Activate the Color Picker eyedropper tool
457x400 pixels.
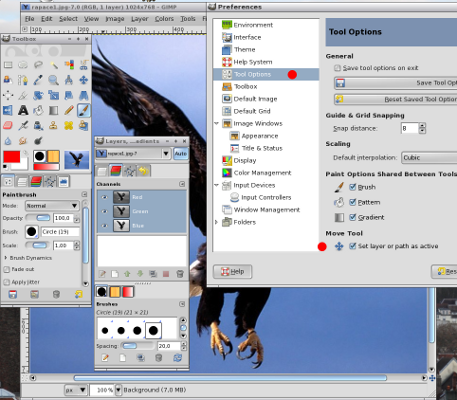click(x=38, y=80)
